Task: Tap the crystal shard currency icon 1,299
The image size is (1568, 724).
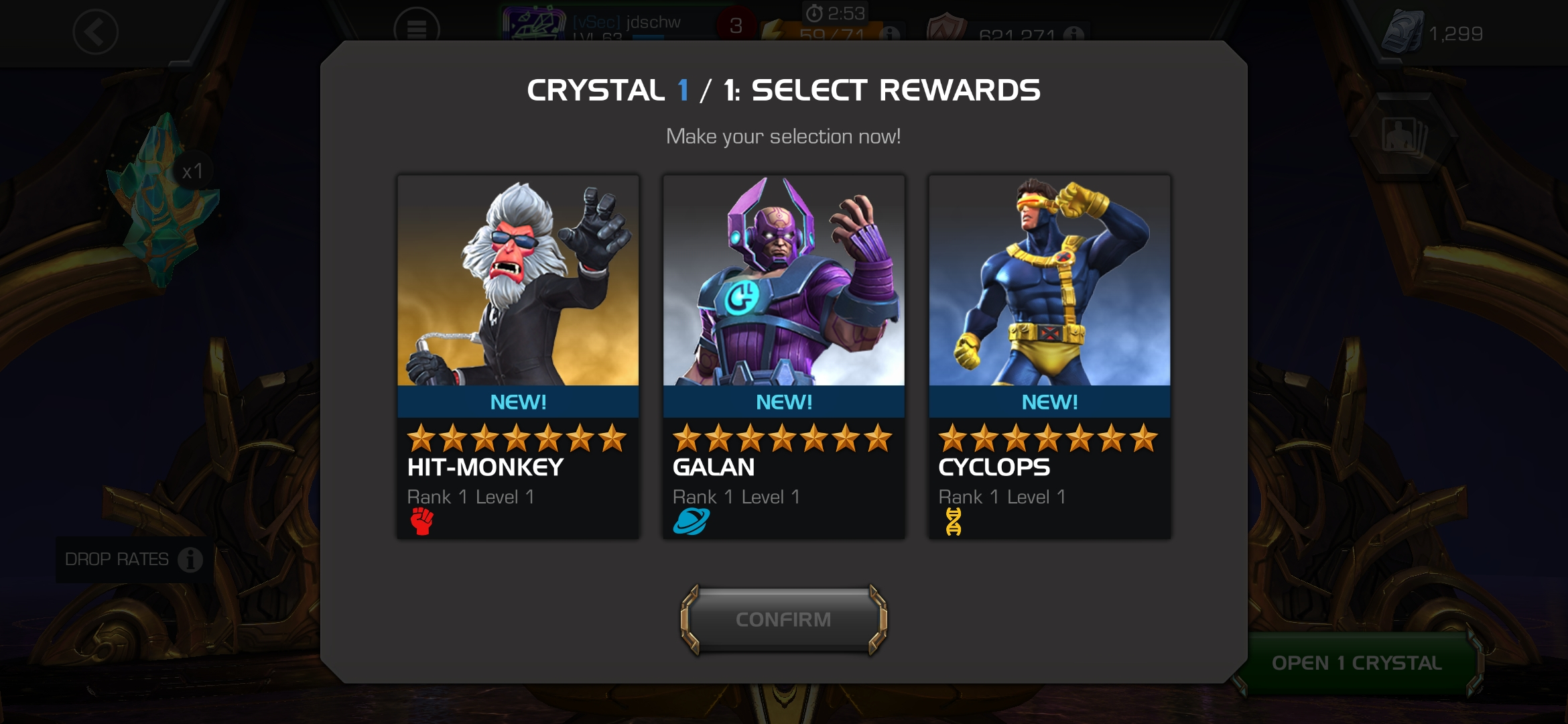Action: [1402, 32]
